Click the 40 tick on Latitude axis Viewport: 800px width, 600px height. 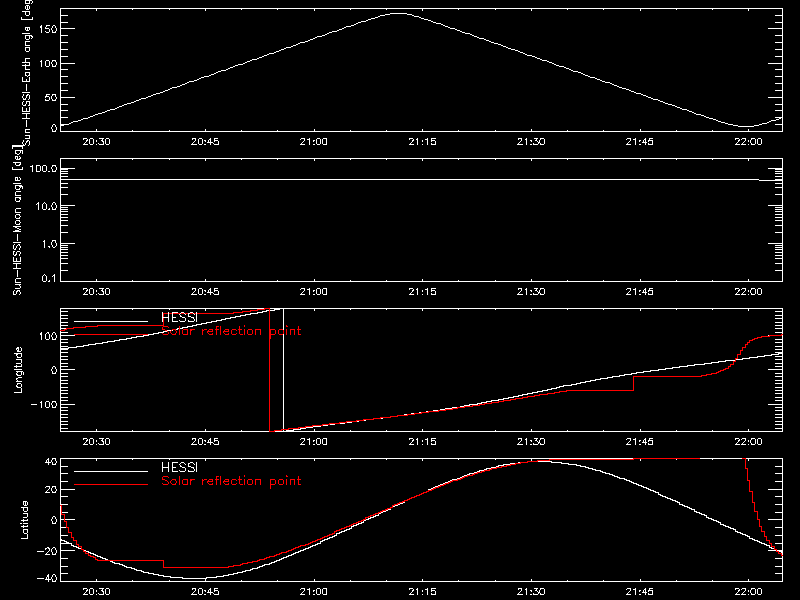click(51, 462)
